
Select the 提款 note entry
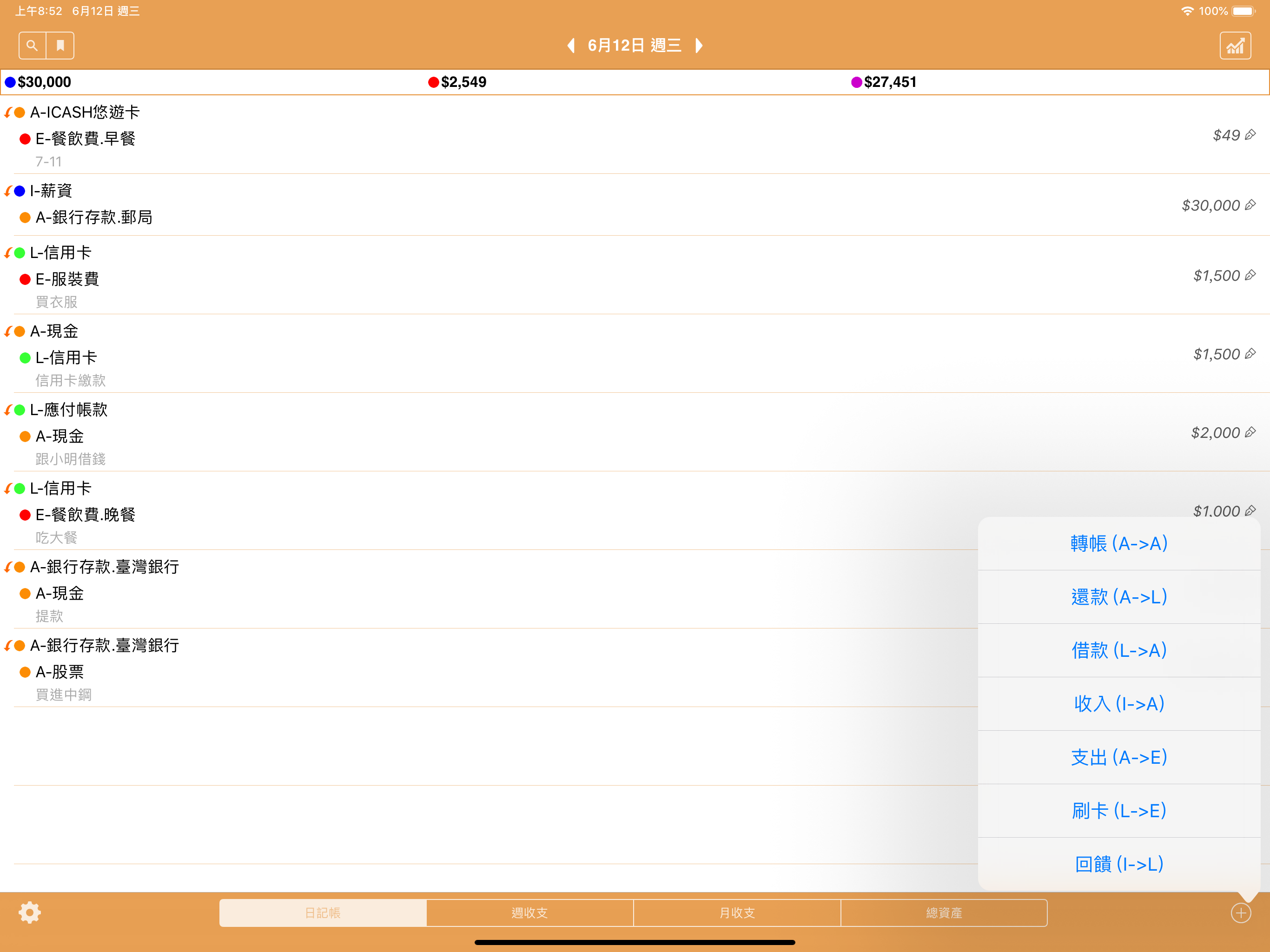pyautogui.click(x=49, y=617)
